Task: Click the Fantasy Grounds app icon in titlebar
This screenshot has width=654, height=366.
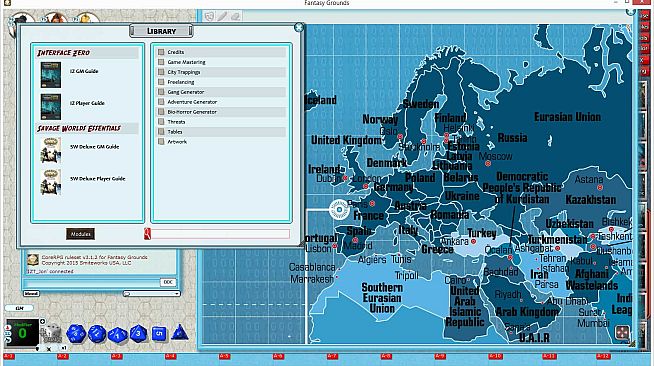Action: [7, 3]
